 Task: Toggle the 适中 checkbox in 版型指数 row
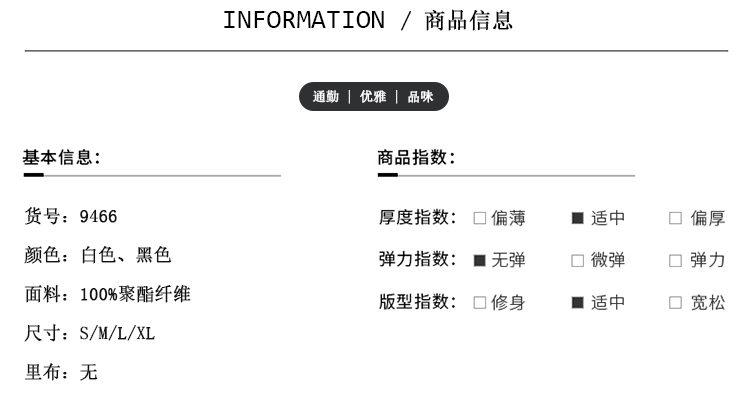coord(577,302)
